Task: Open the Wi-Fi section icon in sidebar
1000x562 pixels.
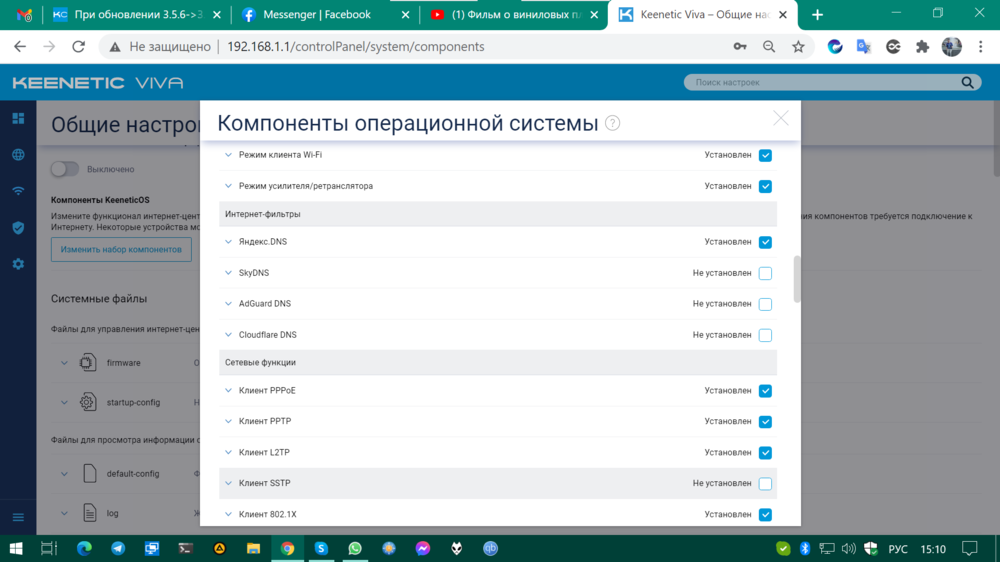Action: click(18, 191)
